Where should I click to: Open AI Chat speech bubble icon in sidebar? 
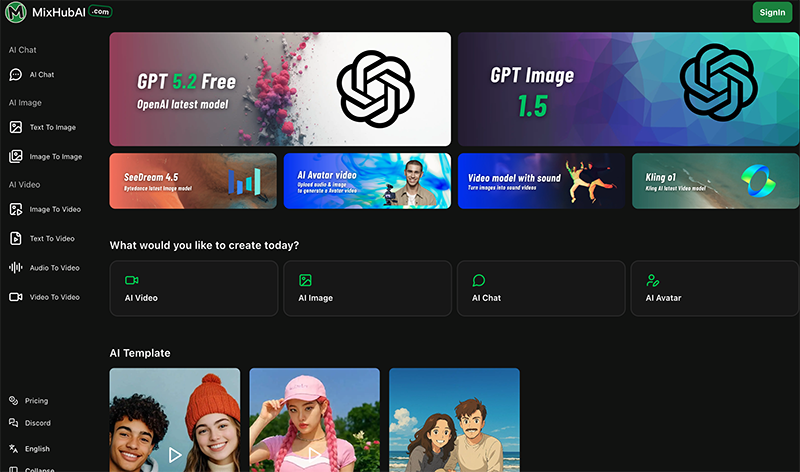[16, 74]
